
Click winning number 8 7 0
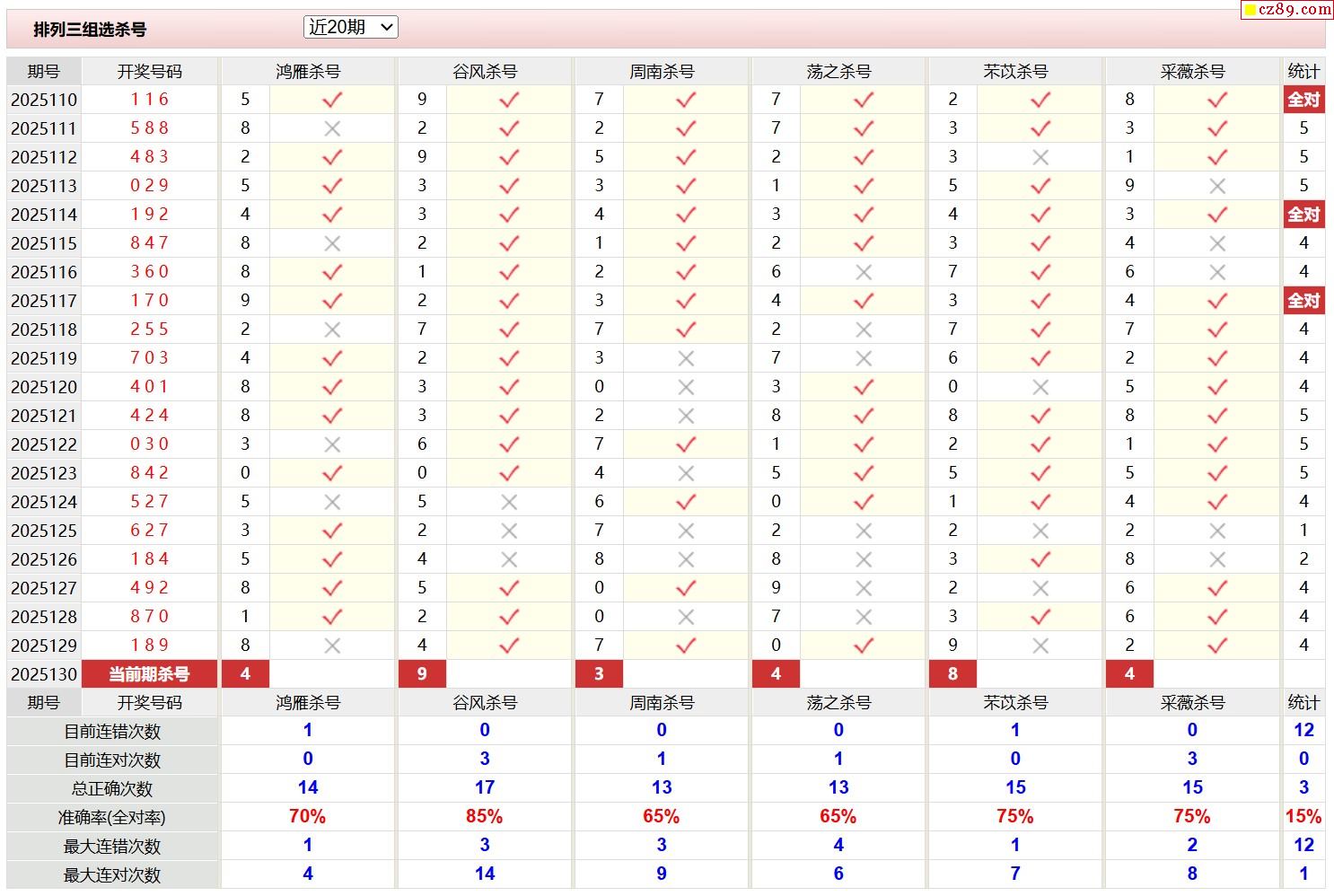pos(149,617)
